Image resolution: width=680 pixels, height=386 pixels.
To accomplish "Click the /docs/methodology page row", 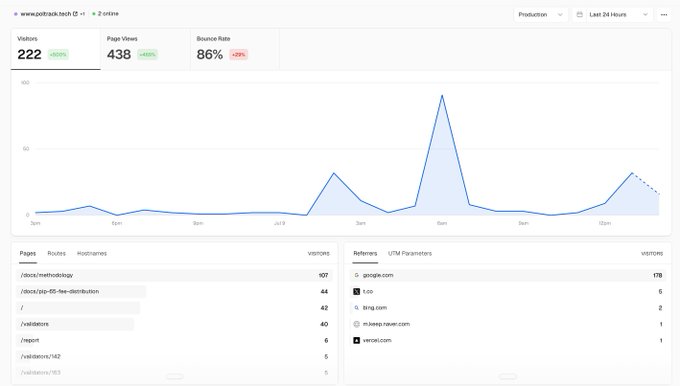I will pyautogui.click(x=174, y=275).
